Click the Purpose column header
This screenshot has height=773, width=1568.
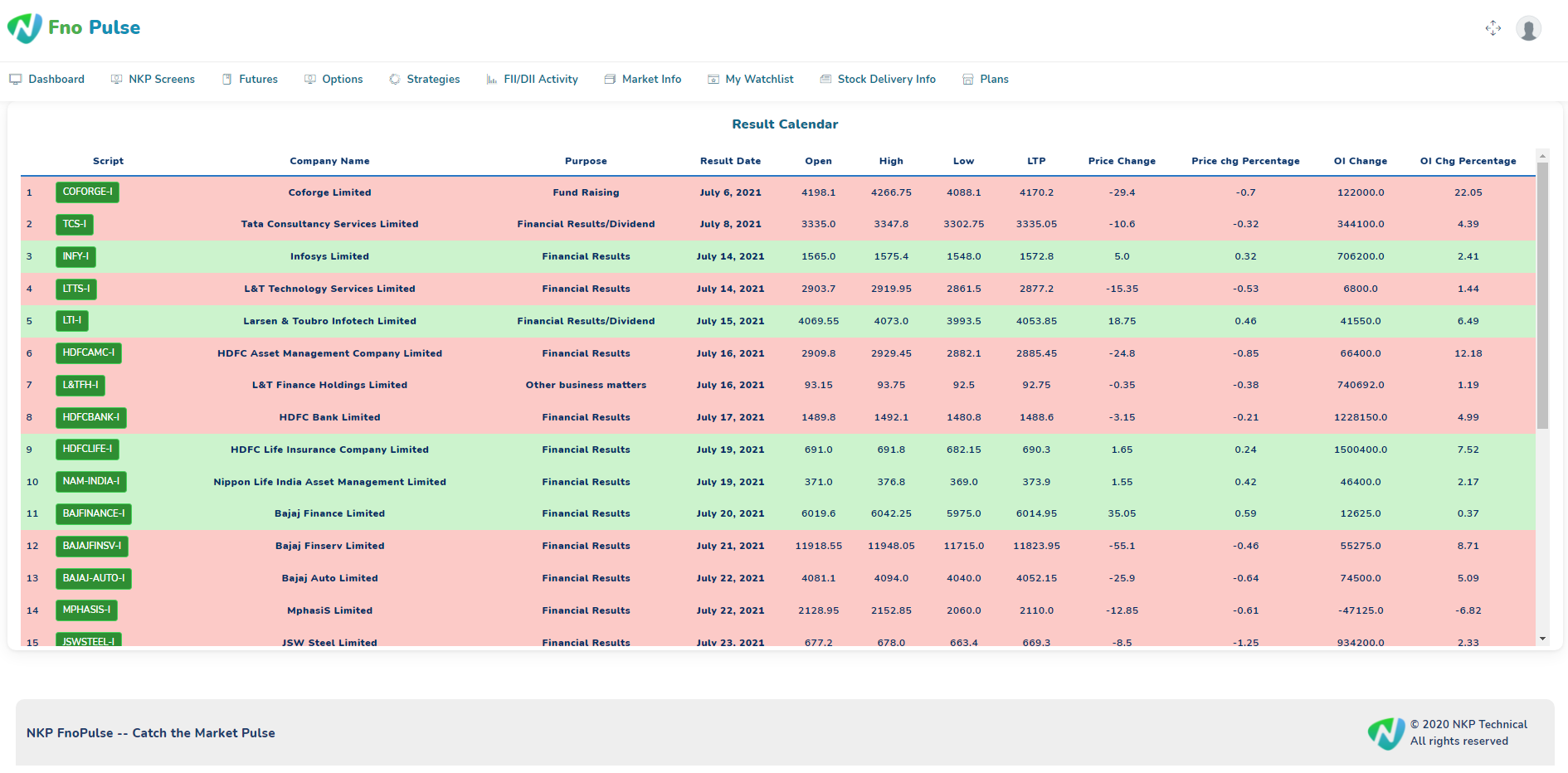(586, 162)
